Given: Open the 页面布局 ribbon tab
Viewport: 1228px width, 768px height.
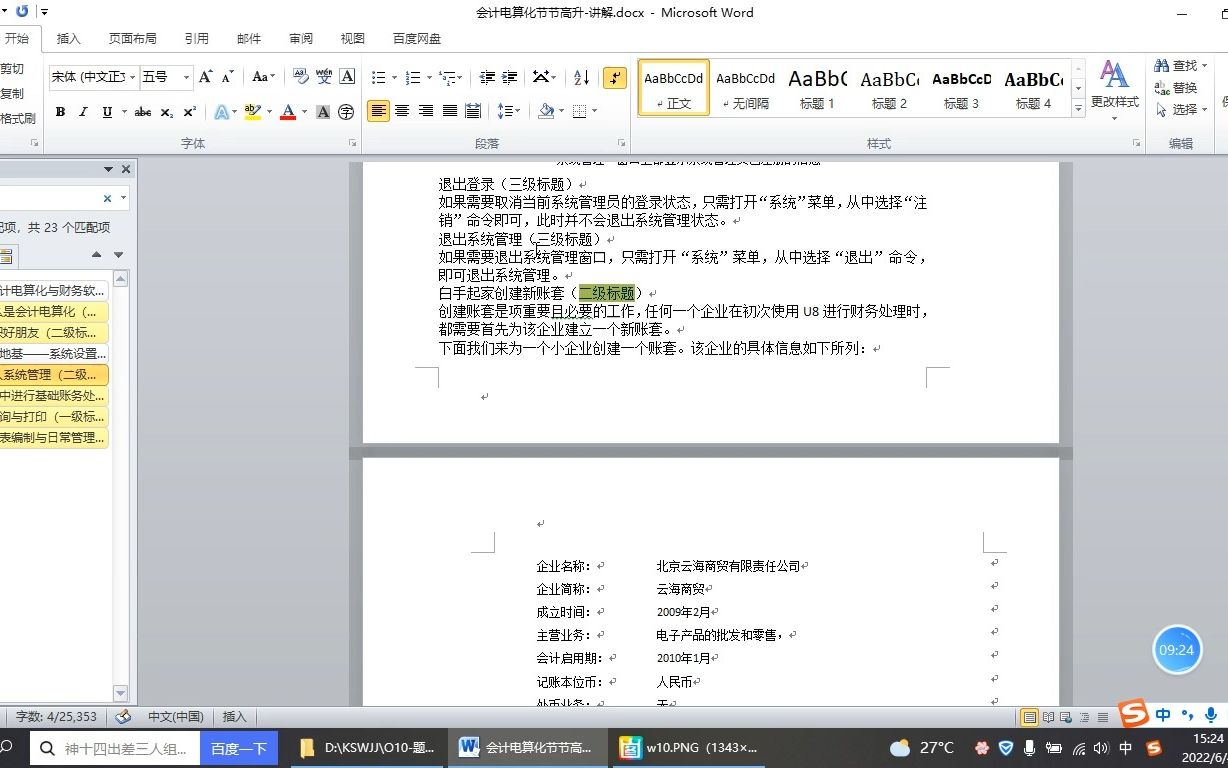Looking at the screenshot, I should pos(132,37).
